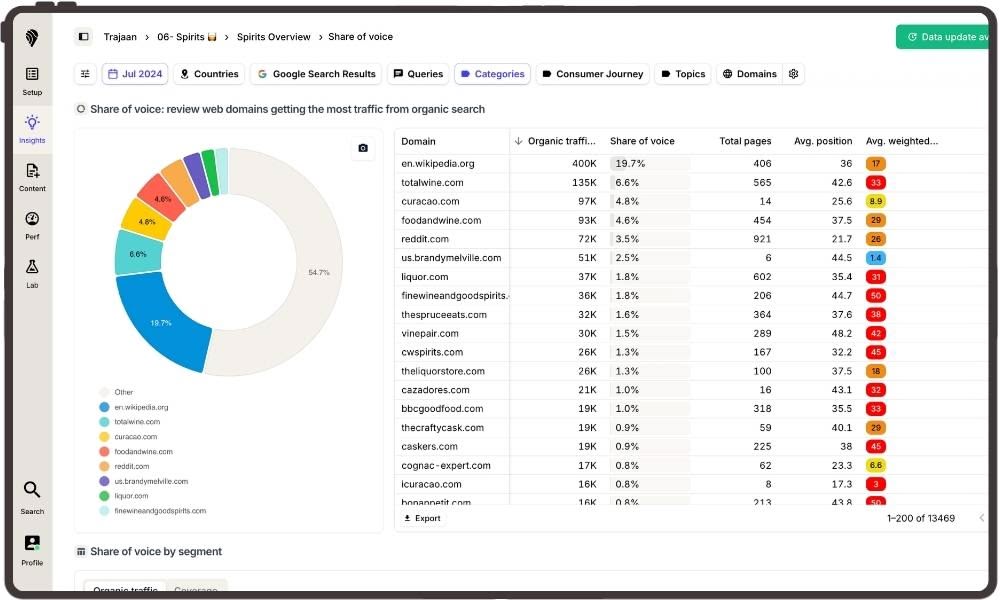Open the Topics filter
This screenshot has height=600, width=1000.
(683, 74)
